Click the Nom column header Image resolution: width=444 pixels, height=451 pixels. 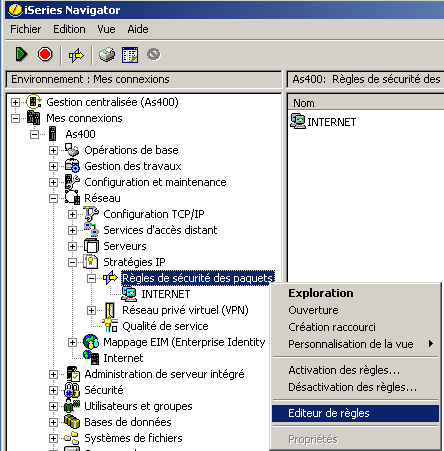366,103
